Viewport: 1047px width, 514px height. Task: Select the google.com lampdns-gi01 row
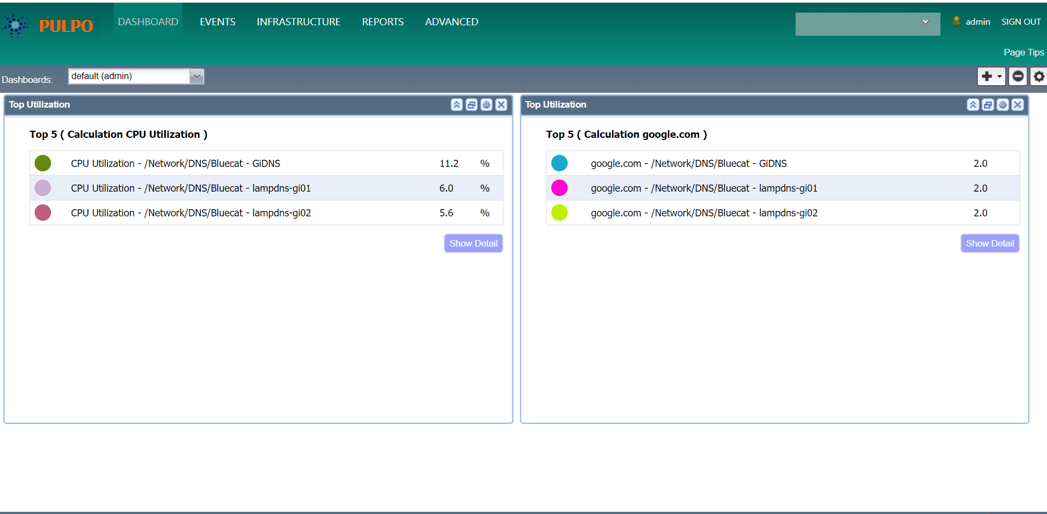(704, 188)
